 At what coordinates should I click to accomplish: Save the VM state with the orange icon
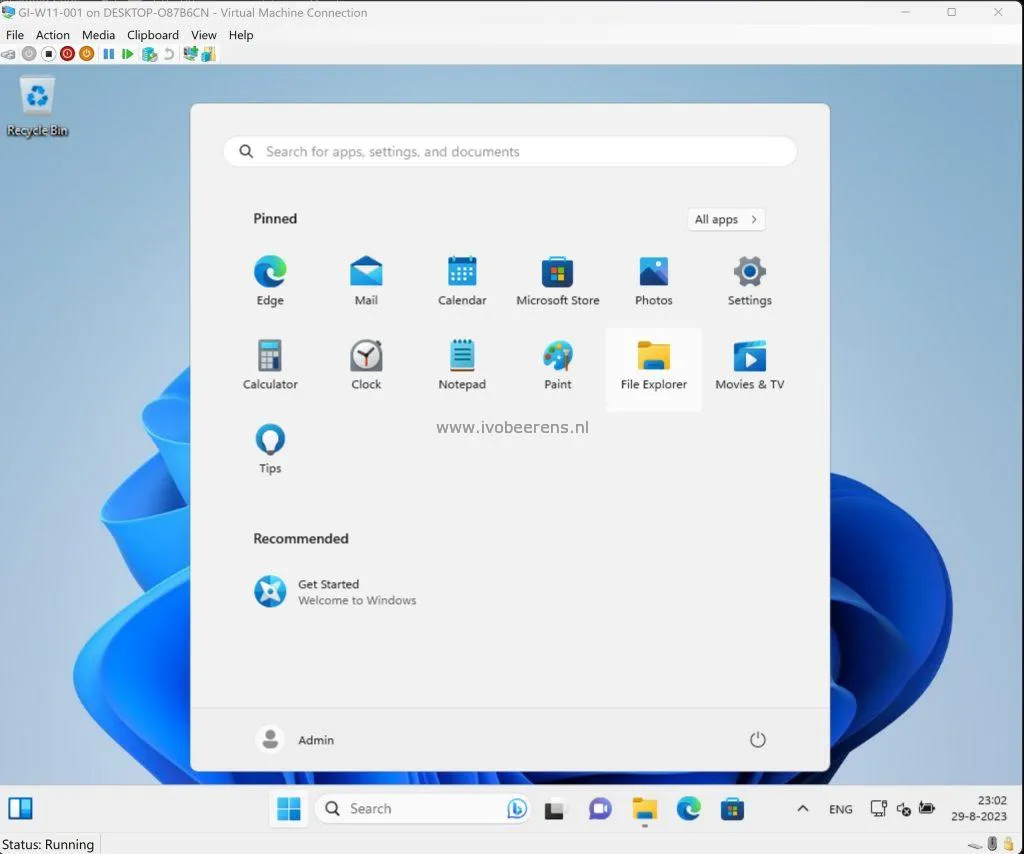(86, 54)
